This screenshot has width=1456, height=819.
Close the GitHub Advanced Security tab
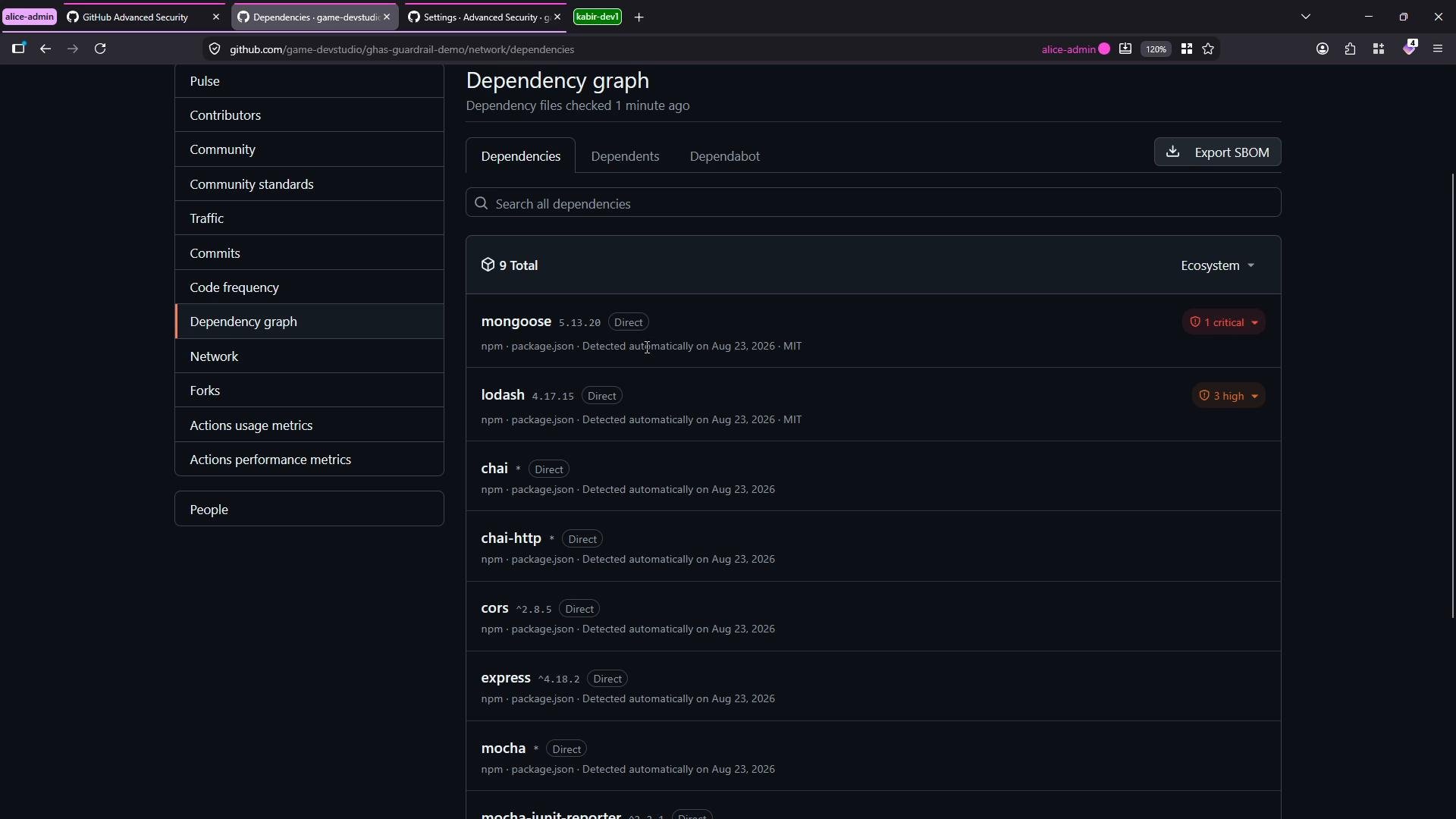216,17
